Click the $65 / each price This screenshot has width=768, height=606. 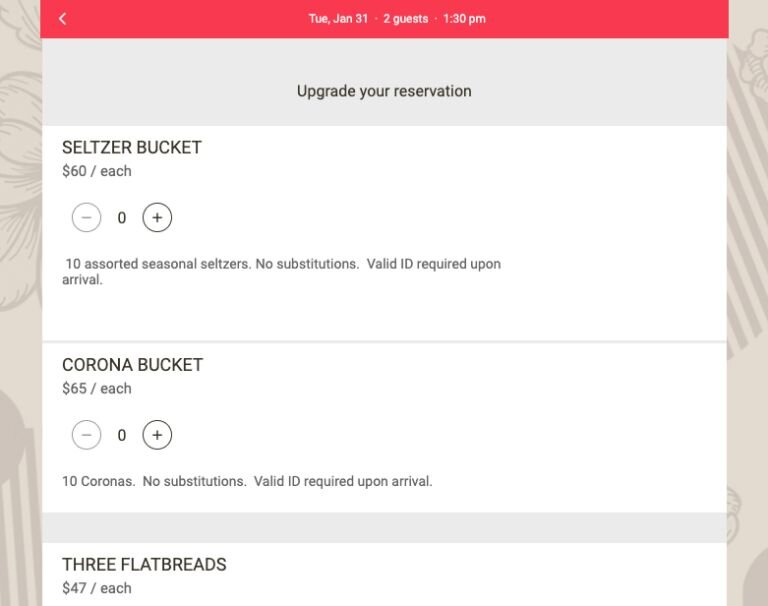(96, 389)
